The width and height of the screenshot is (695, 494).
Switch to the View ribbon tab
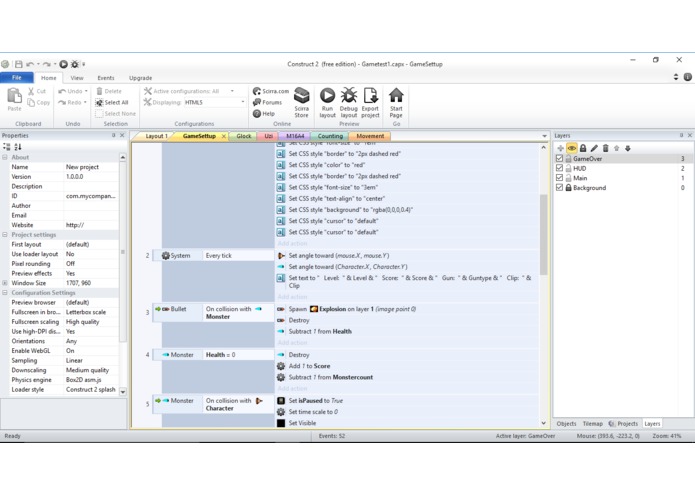coord(77,78)
